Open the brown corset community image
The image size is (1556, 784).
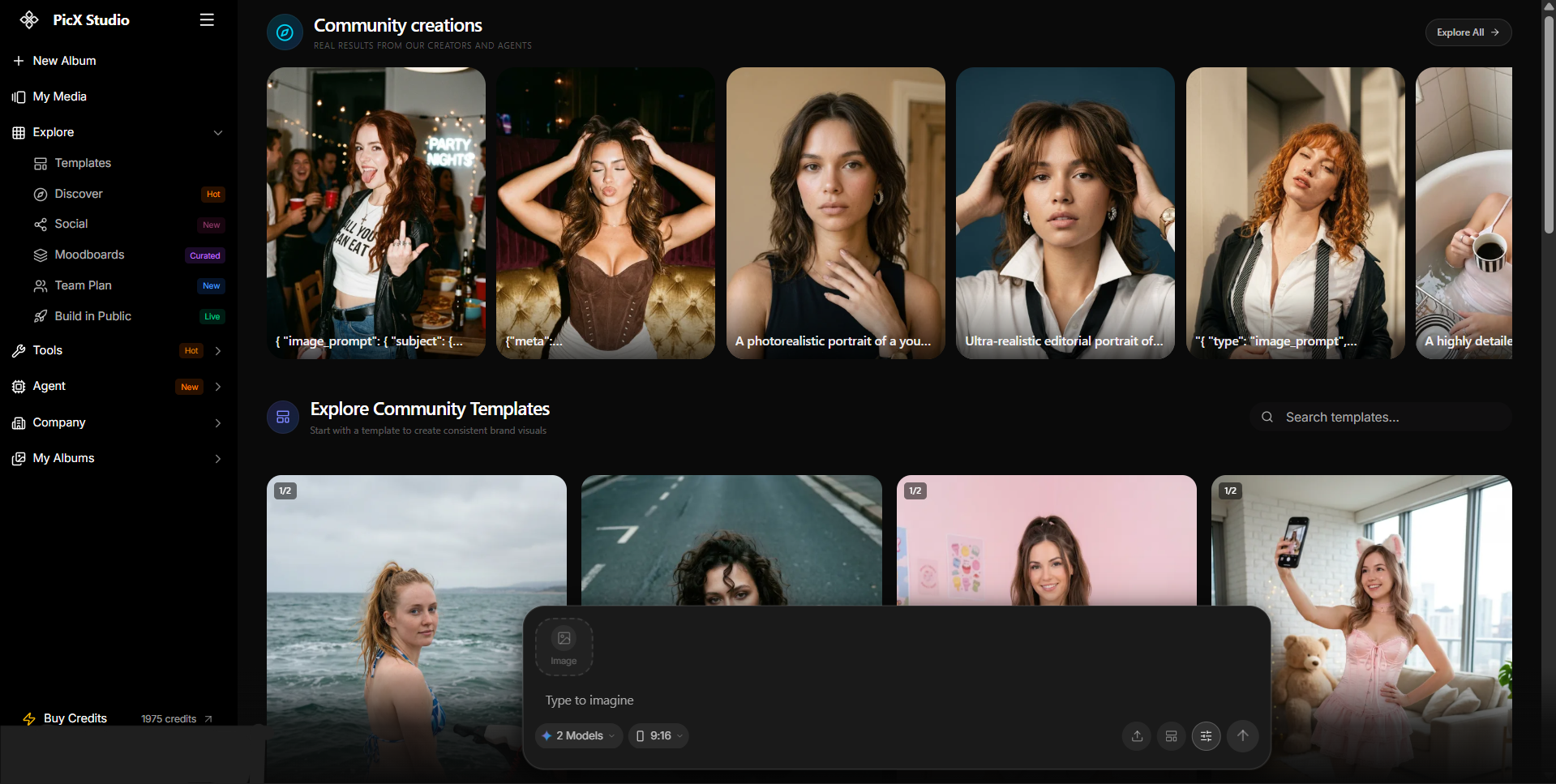[606, 212]
